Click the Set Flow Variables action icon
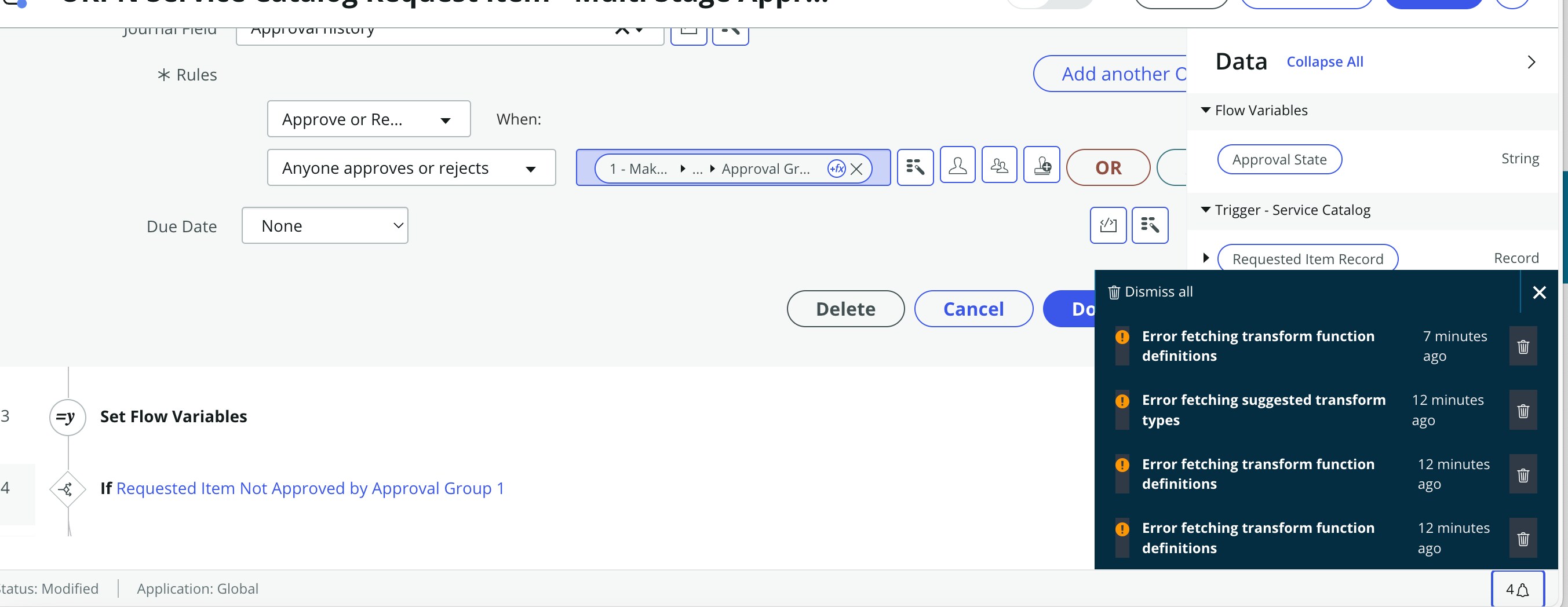The width and height of the screenshot is (1568, 607). 67,416
